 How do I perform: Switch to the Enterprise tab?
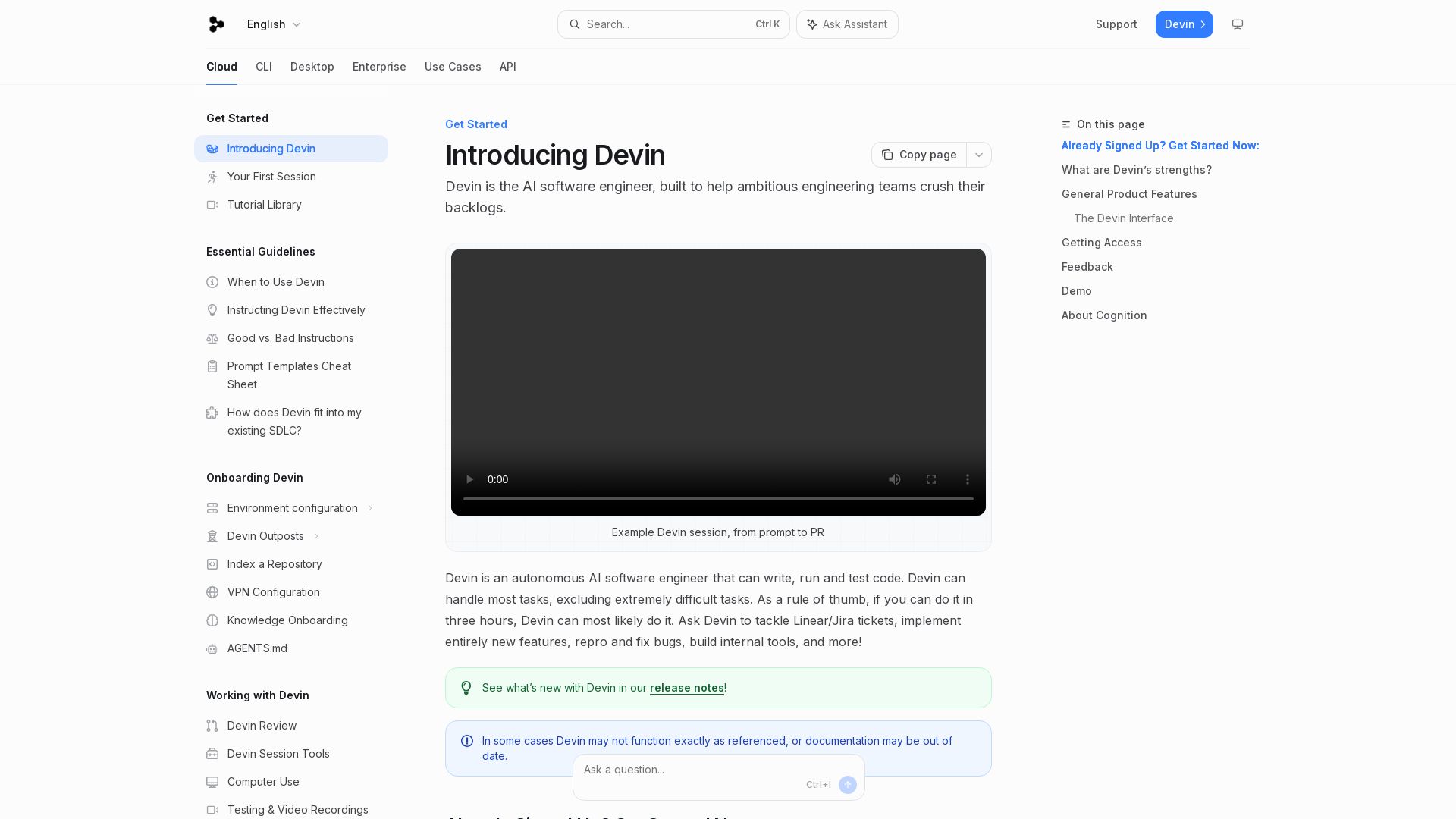(379, 67)
